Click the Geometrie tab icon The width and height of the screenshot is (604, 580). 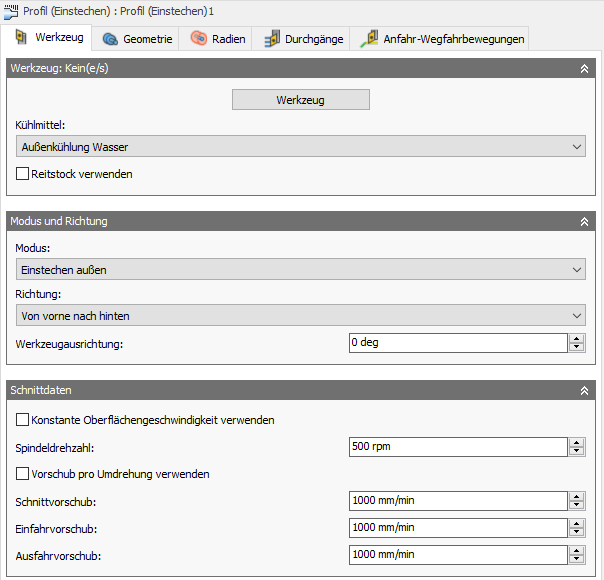click(110, 39)
